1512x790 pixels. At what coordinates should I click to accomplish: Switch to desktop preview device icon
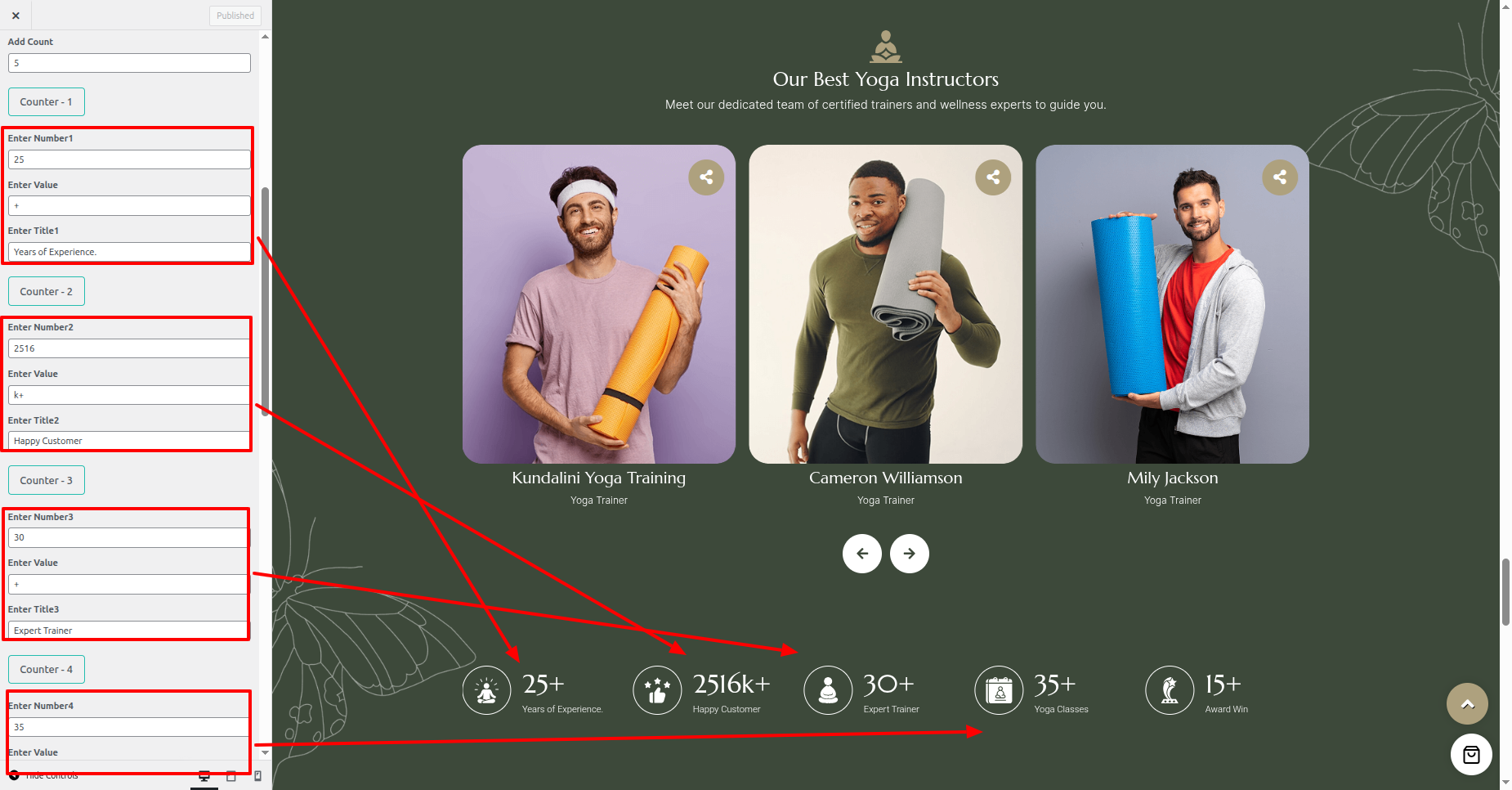point(204,776)
